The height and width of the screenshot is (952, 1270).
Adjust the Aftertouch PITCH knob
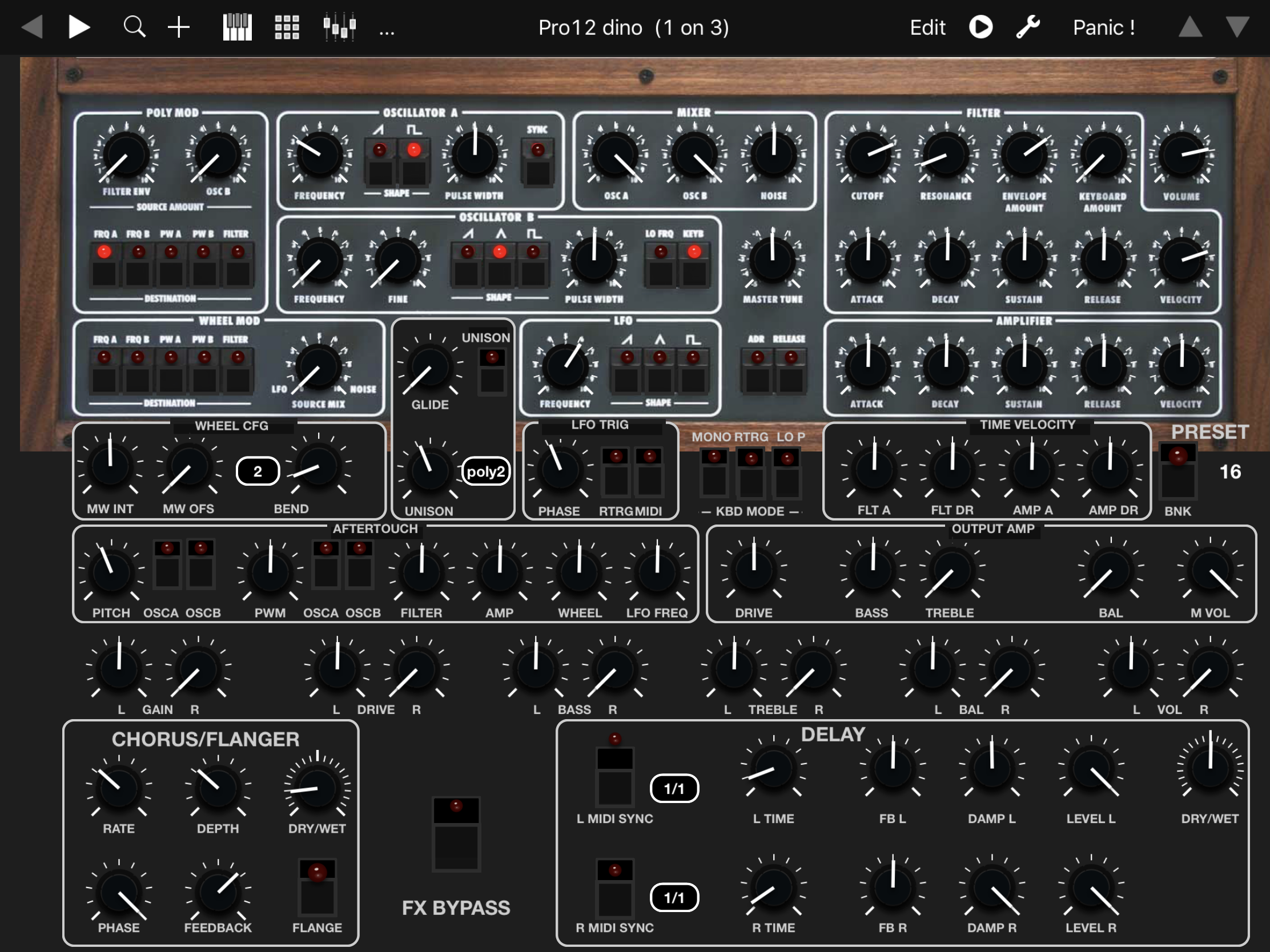click(x=111, y=571)
